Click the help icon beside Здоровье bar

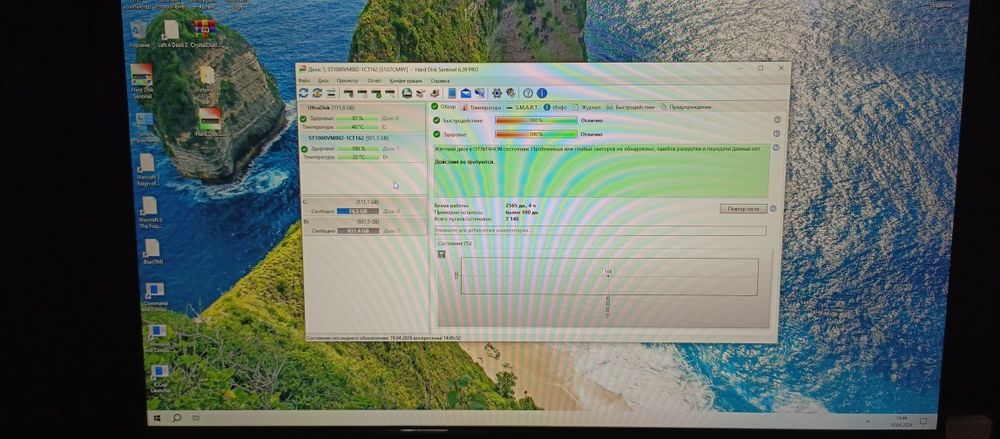777,133
